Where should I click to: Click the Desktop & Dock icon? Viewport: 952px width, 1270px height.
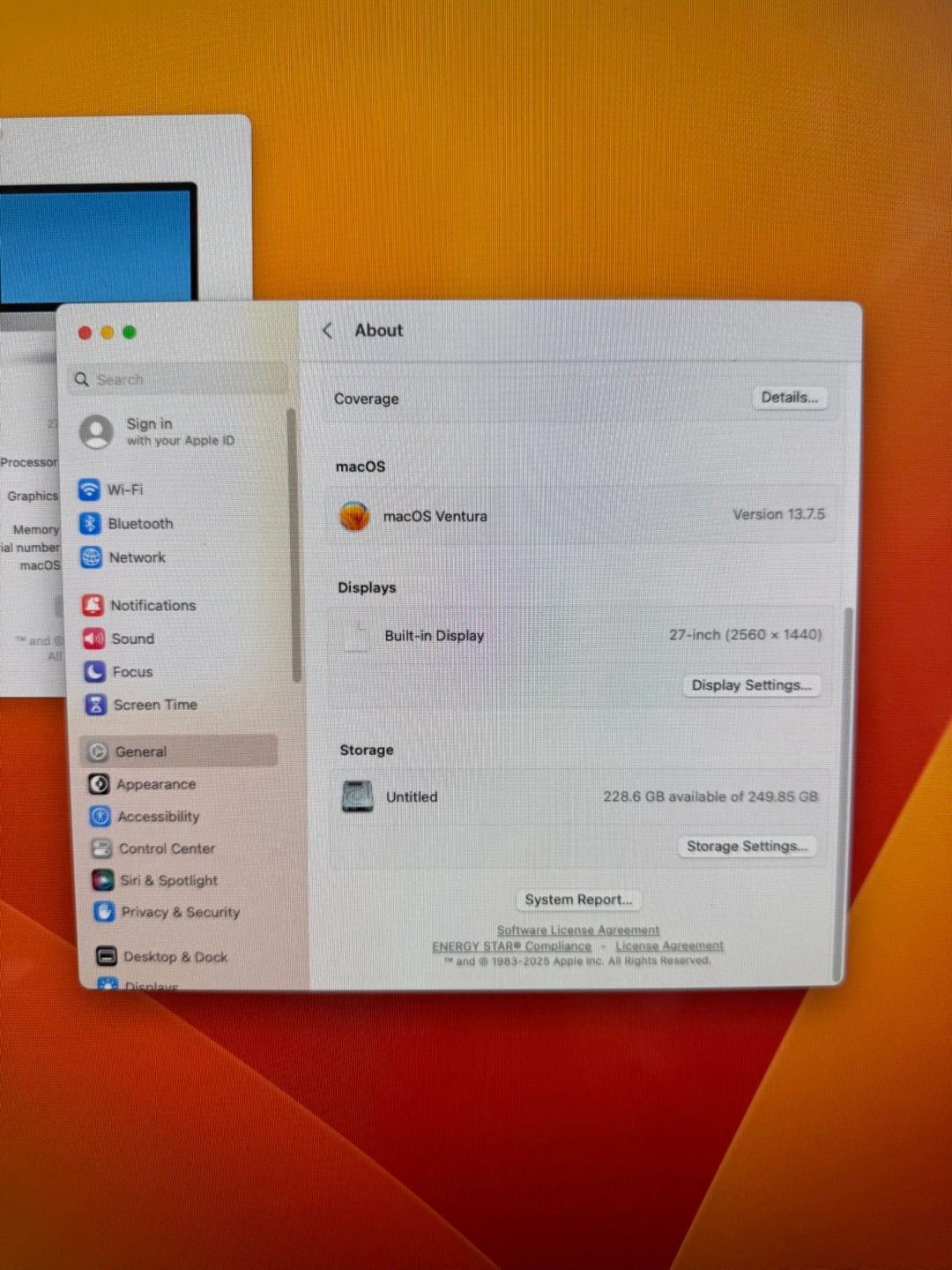[x=107, y=956]
